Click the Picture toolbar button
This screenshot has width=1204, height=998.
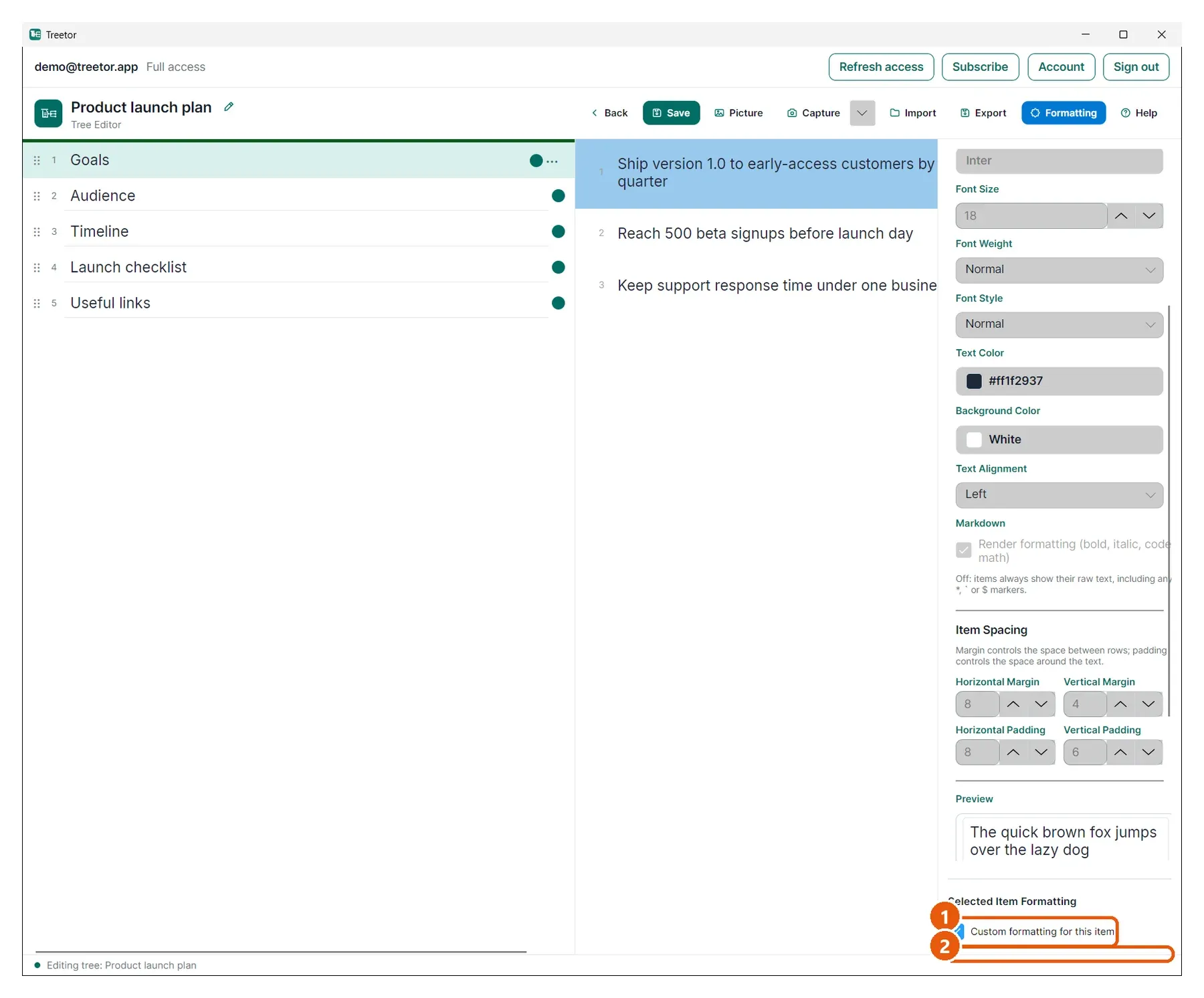click(738, 113)
